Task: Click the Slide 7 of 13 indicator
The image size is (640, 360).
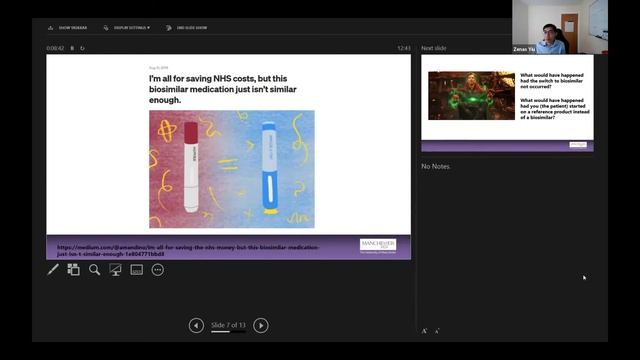Action: [228, 325]
